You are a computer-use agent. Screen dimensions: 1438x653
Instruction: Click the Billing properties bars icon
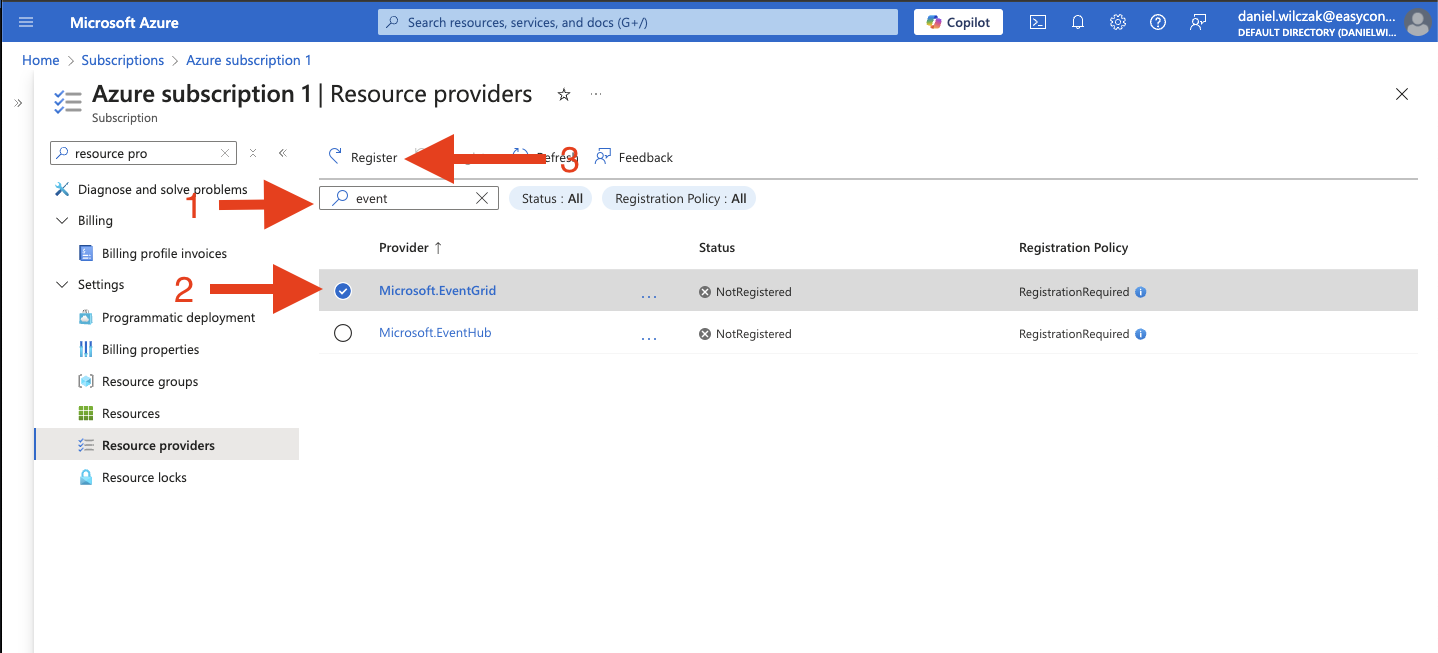click(86, 349)
